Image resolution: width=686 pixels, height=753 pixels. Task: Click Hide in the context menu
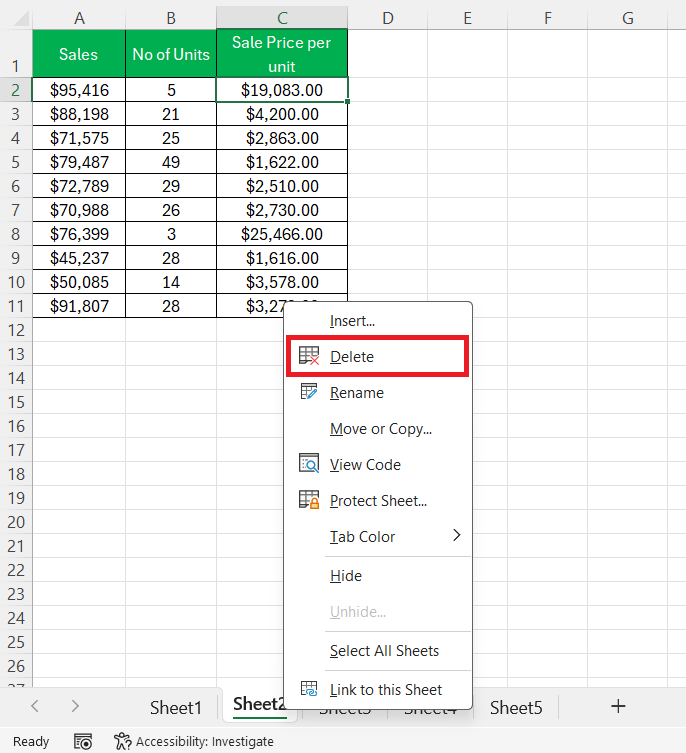click(x=377, y=575)
